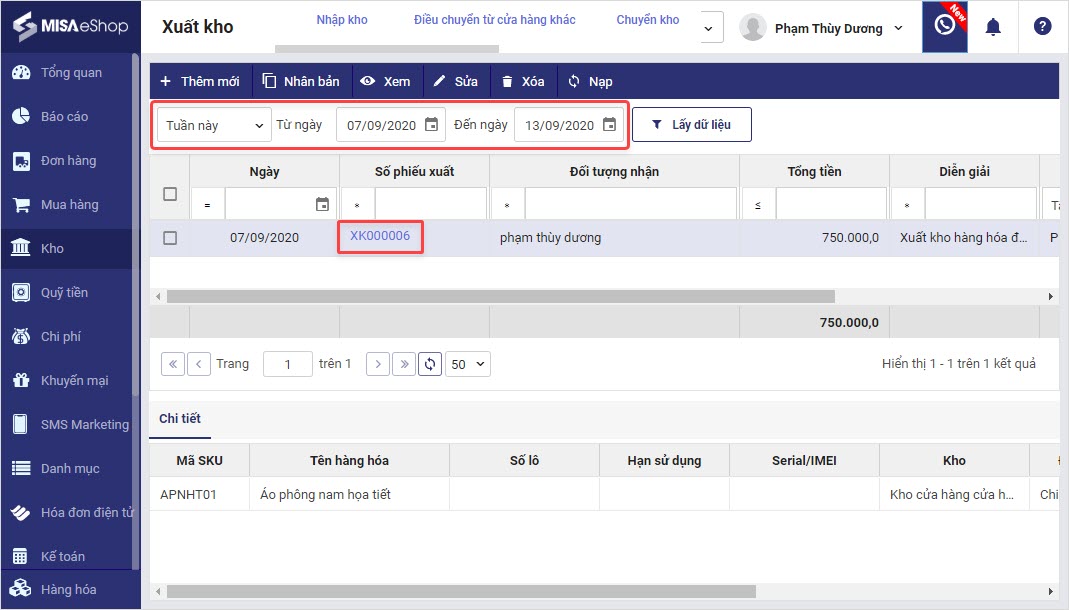The height and width of the screenshot is (610, 1069).
Task: Open calendar picker for Từ ngày field
Action: tap(431, 125)
